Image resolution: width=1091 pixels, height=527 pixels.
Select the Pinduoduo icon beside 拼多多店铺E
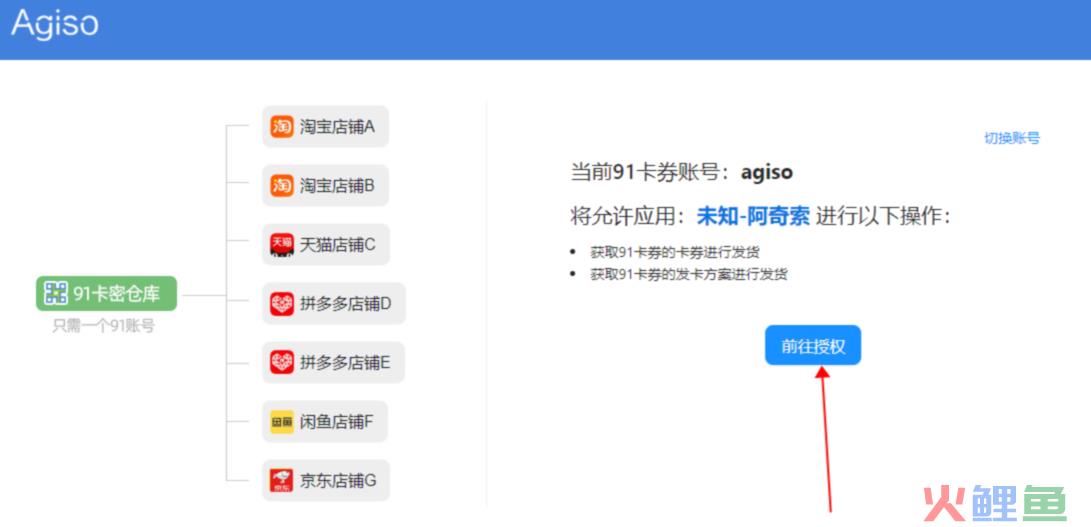point(282,362)
